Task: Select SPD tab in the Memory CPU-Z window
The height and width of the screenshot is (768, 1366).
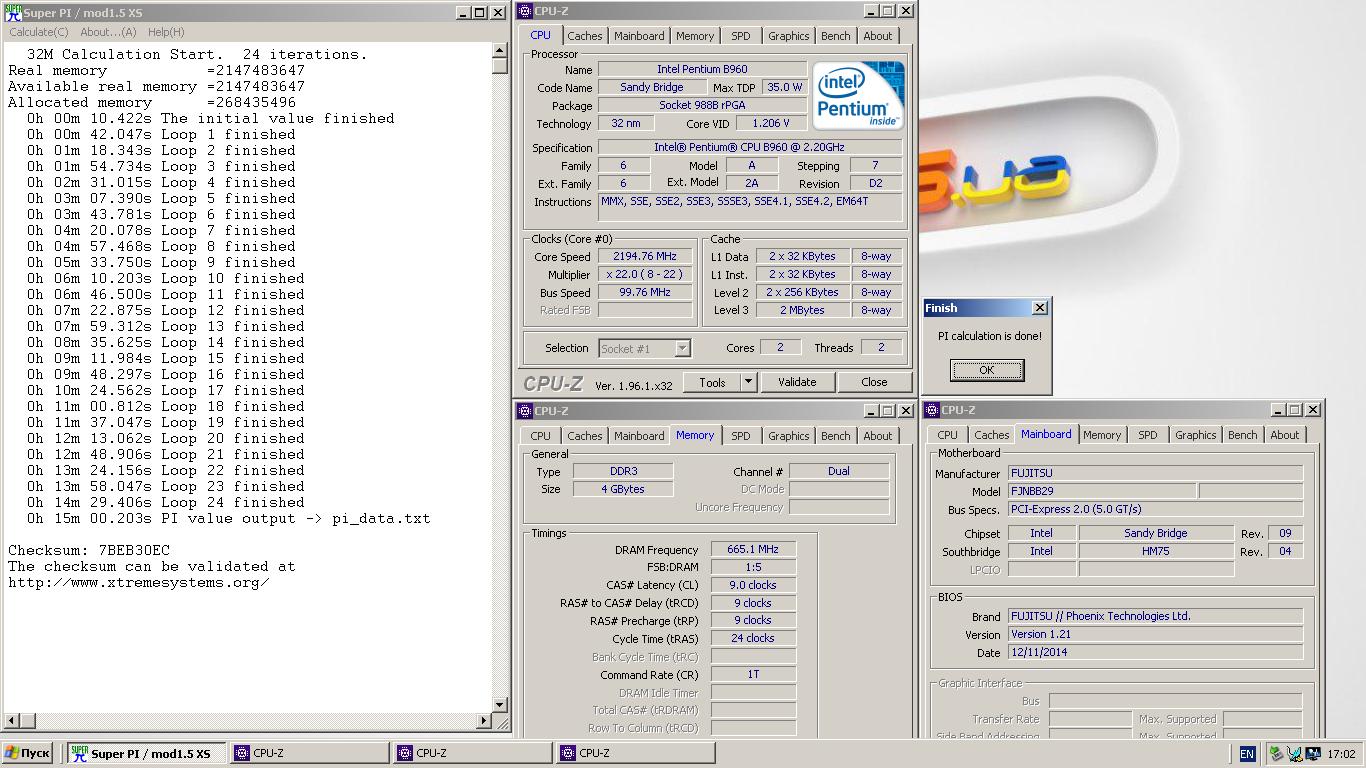Action: (740, 436)
